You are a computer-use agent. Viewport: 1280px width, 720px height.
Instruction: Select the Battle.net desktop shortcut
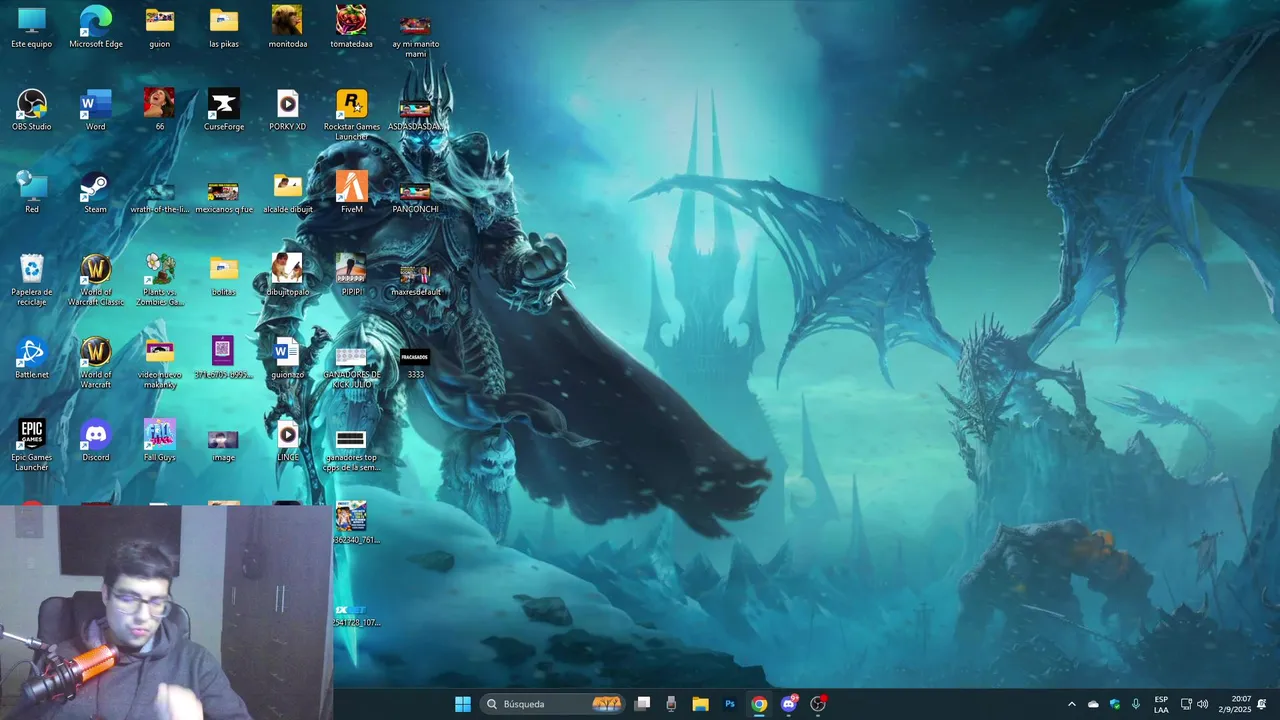(32, 358)
